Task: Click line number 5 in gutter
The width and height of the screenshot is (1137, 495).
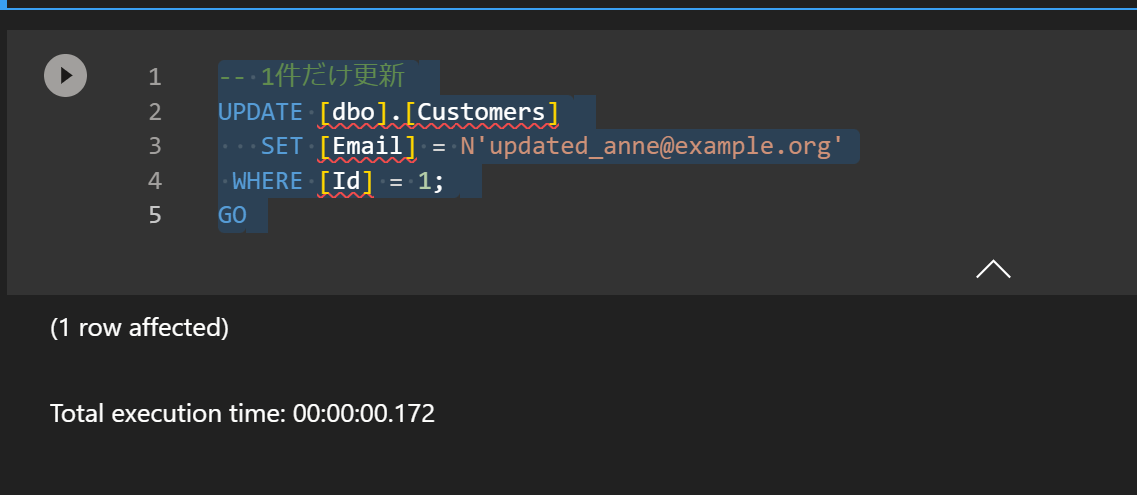Action: click(x=154, y=215)
